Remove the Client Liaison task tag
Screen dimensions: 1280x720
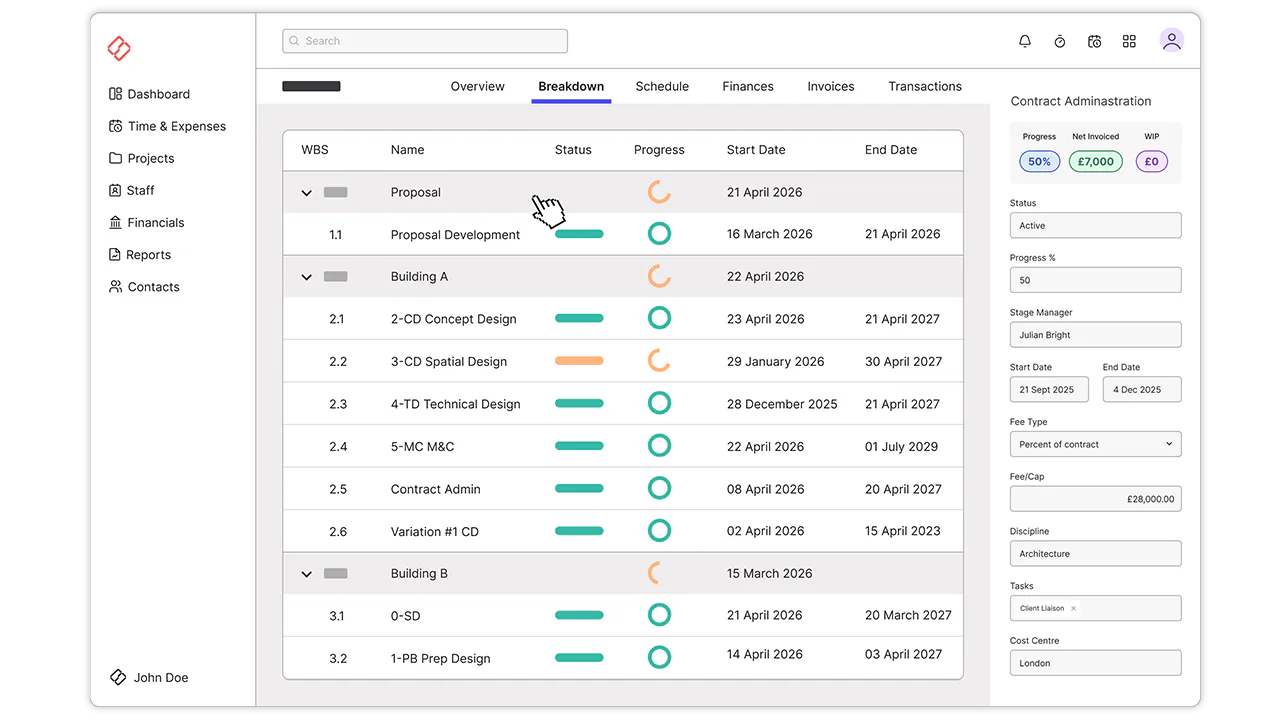pos(1074,608)
